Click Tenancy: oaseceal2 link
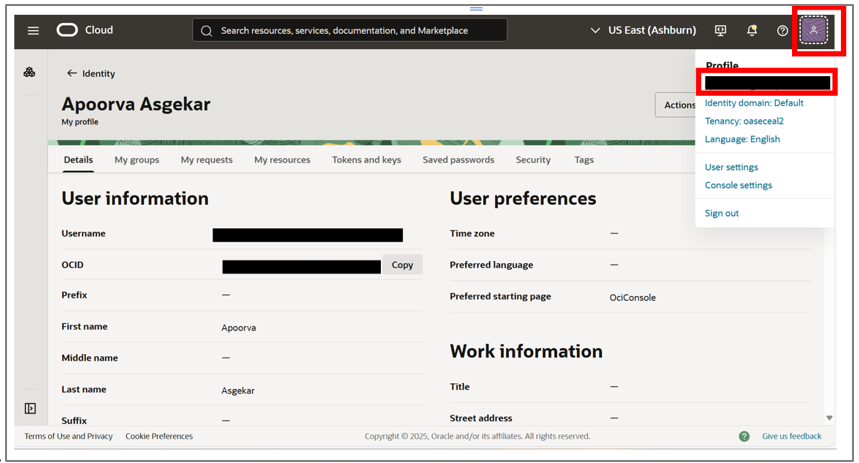 tap(744, 121)
